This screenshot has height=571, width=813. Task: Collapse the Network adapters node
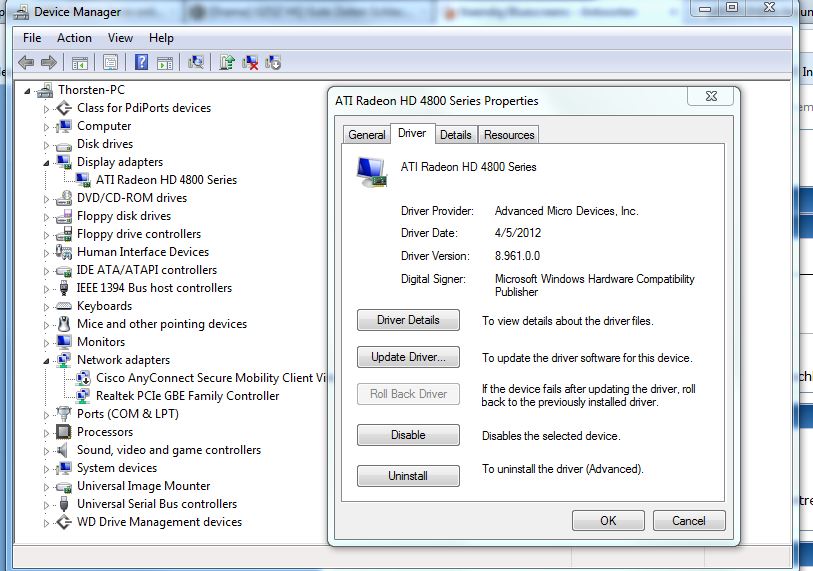point(46,360)
